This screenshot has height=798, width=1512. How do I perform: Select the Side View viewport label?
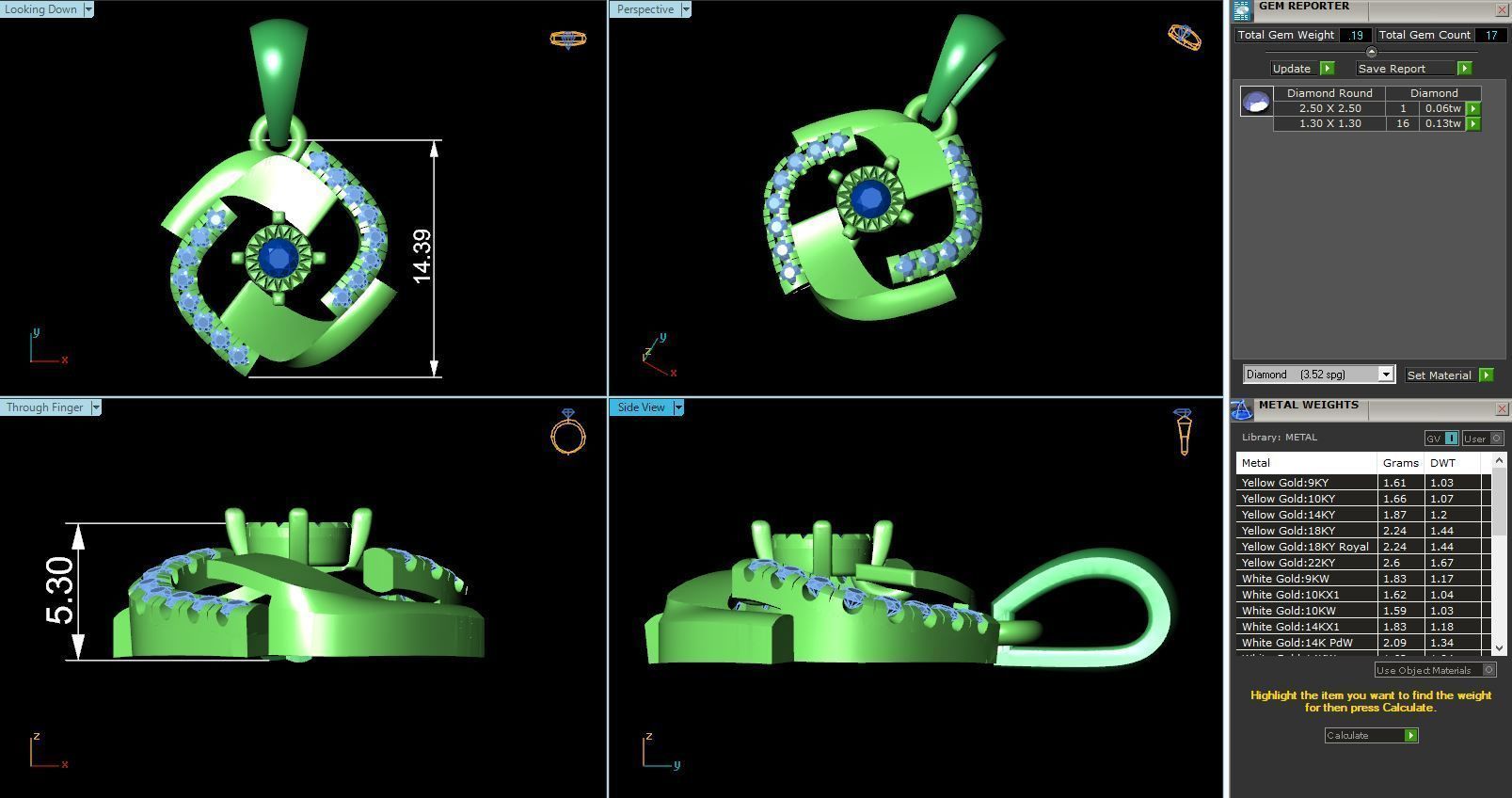click(x=641, y=407)
